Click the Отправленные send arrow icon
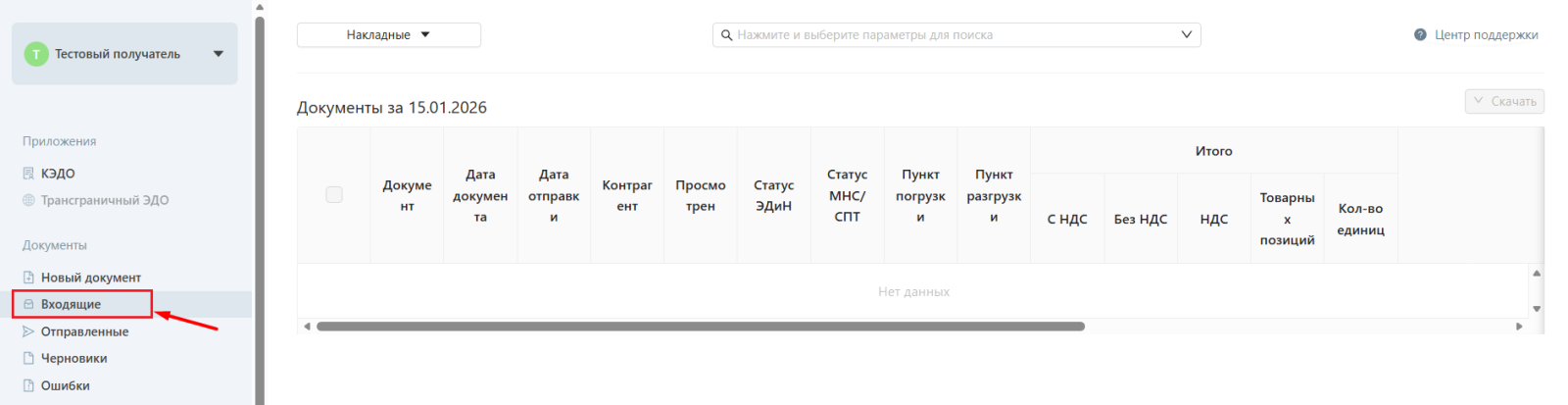Screen dimensions: 1568x405 (x=28, y=331)
